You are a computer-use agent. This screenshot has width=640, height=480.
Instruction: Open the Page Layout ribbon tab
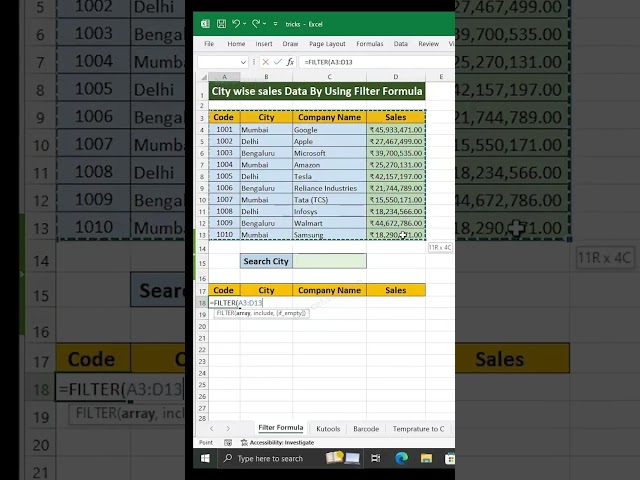(327, 44)
